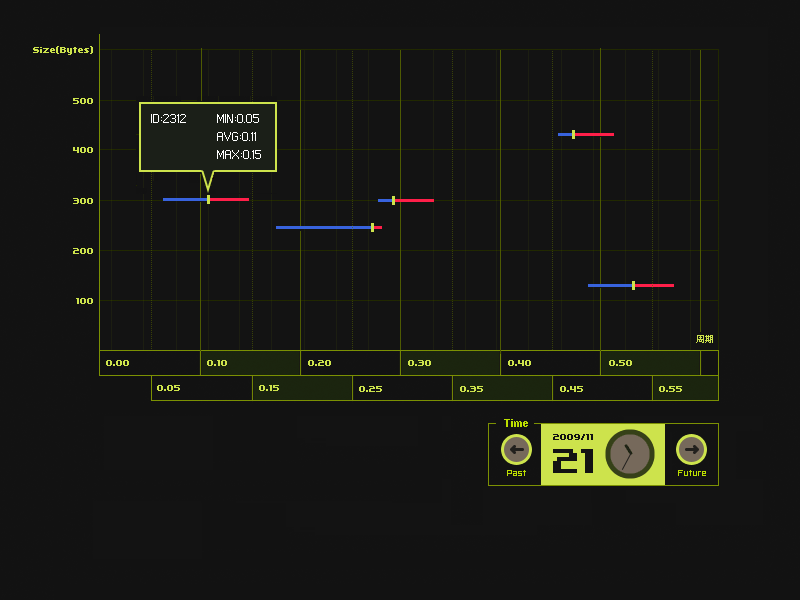
Task: Select the 0.30 axis segment
Action: 450,363
